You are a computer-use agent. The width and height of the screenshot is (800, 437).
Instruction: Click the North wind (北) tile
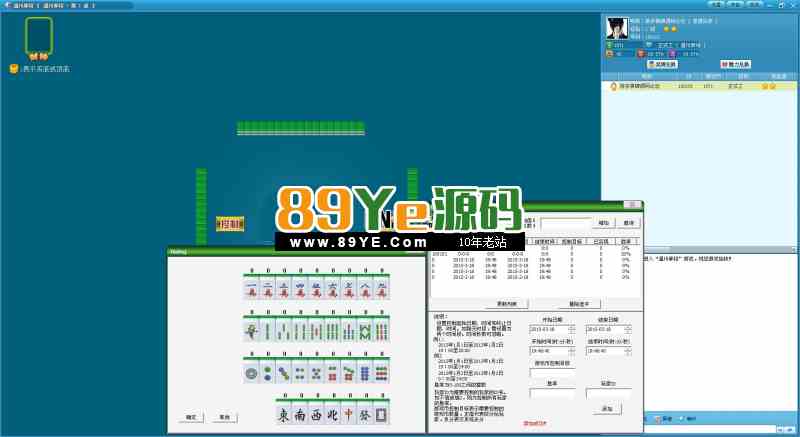click(332, 413)
